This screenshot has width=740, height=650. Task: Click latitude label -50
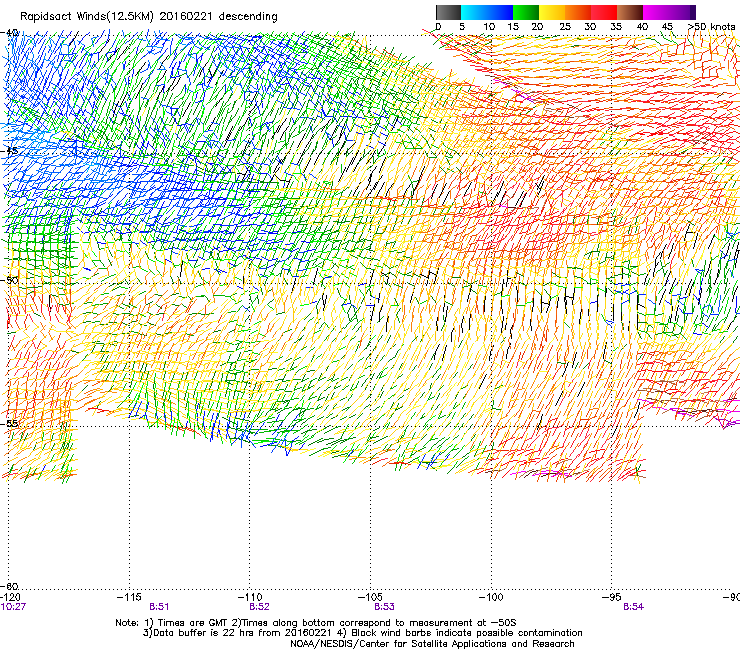[x=10, y=280]
